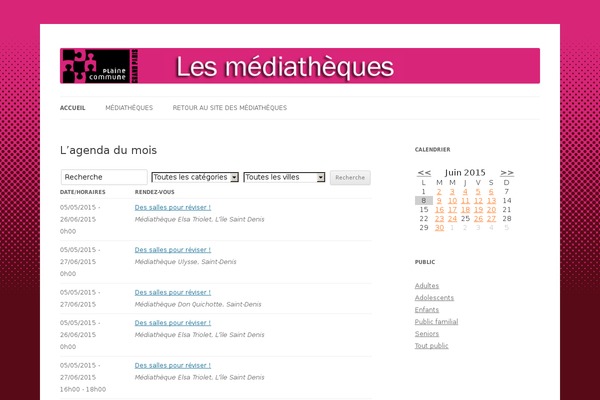The image size is (600, 400).
Task: Open the MÉDIATHÈQUES menu item
Action: [x=129, y=108]
